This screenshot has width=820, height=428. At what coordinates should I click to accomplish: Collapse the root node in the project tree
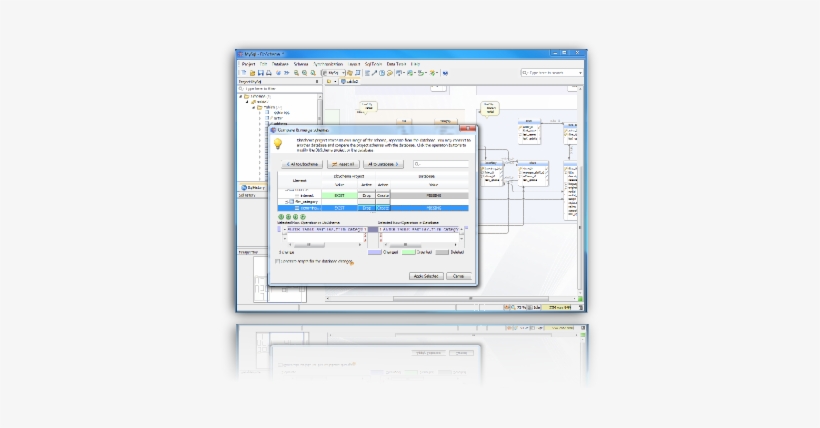pos(241,97)
